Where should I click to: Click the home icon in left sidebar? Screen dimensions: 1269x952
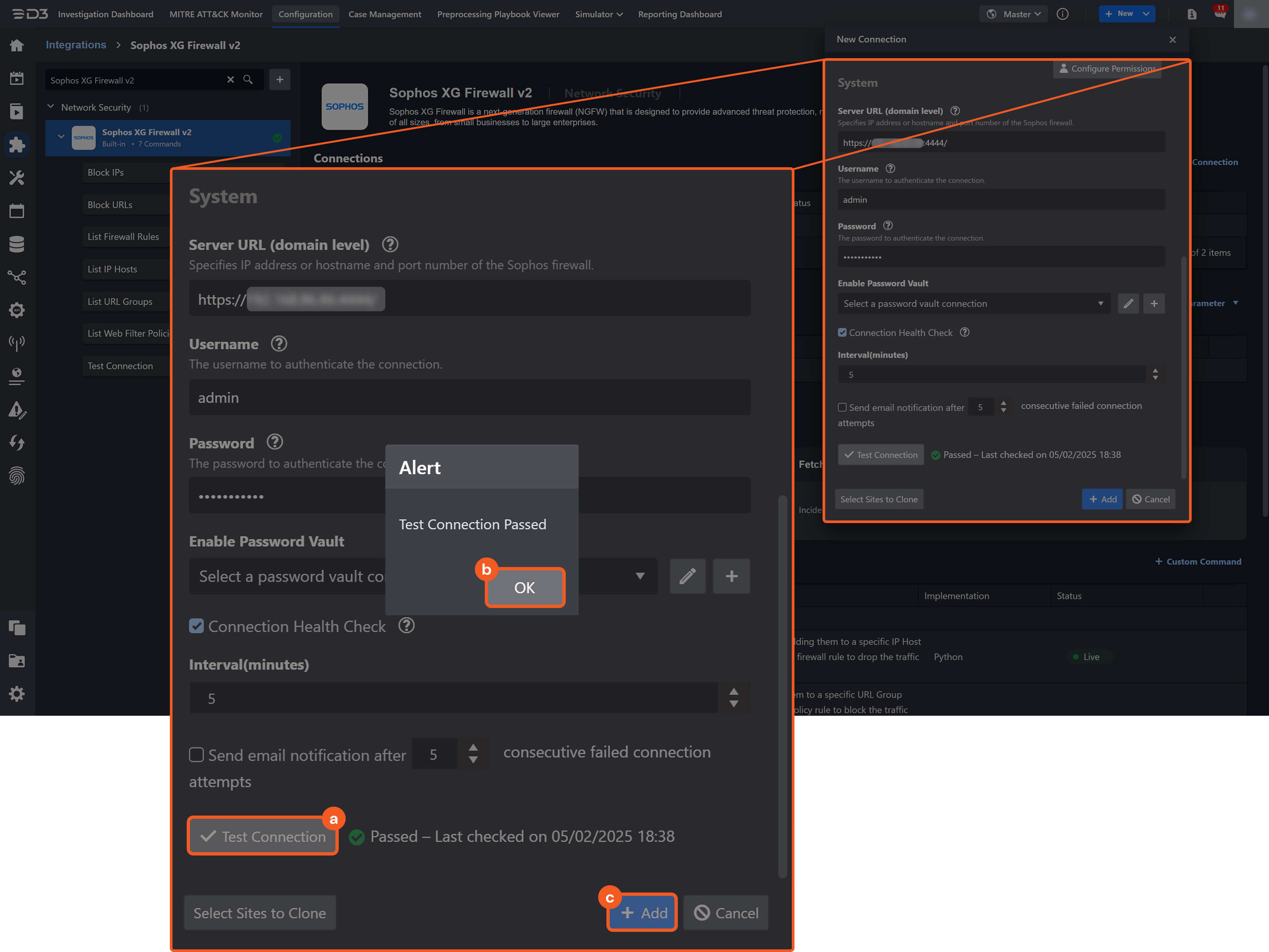[x=17, y=45]
